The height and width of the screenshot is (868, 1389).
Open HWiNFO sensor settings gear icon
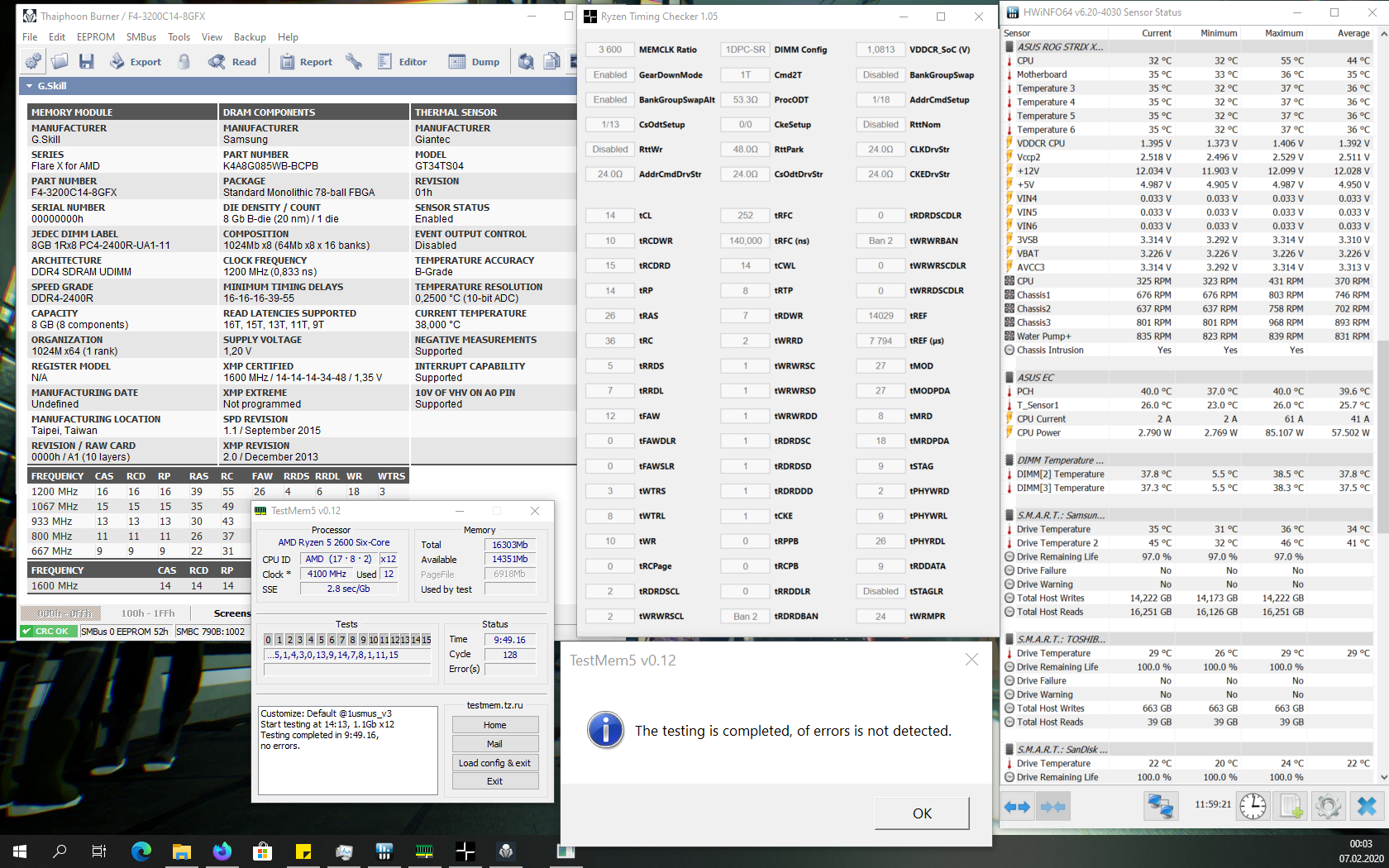tap(1329, 806)
